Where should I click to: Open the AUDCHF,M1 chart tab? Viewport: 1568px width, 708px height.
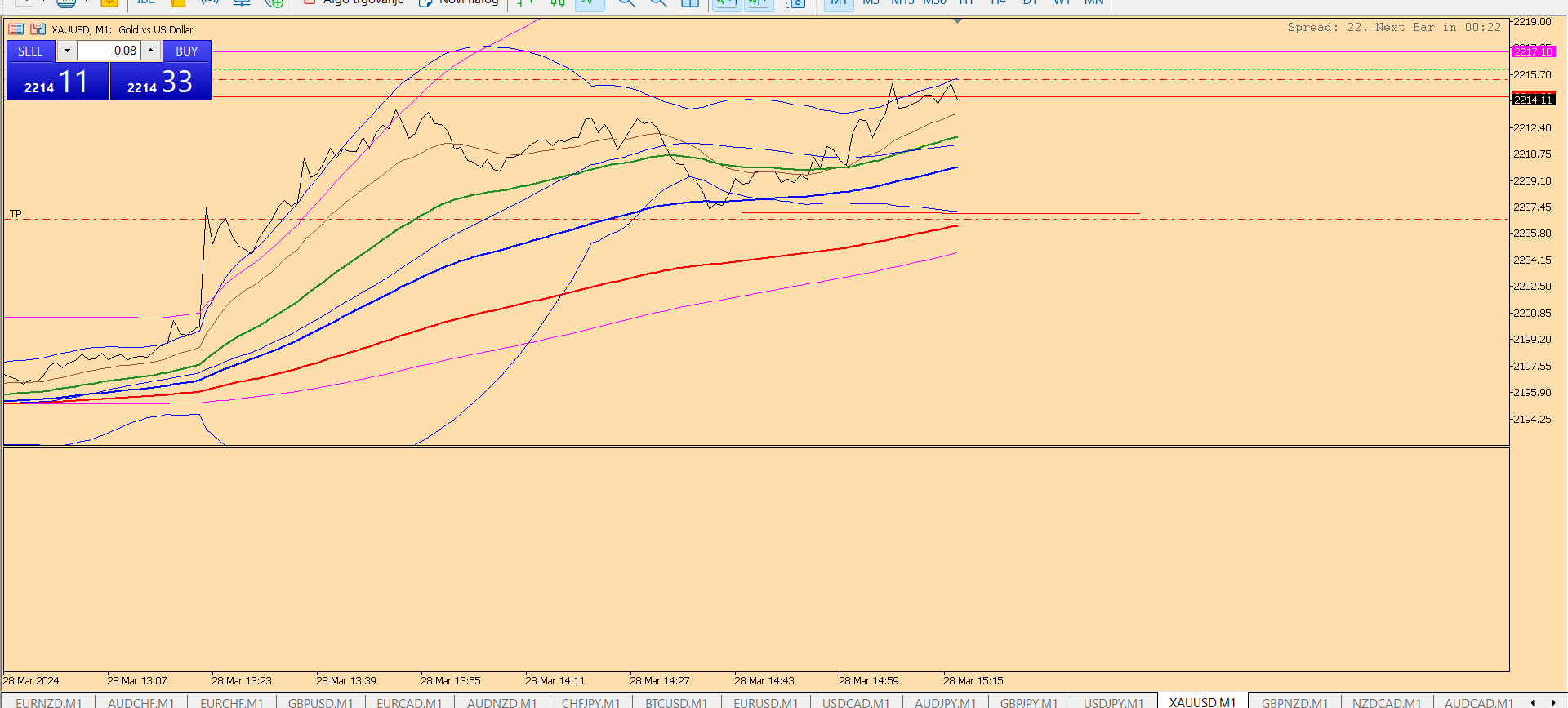(141, 702)
